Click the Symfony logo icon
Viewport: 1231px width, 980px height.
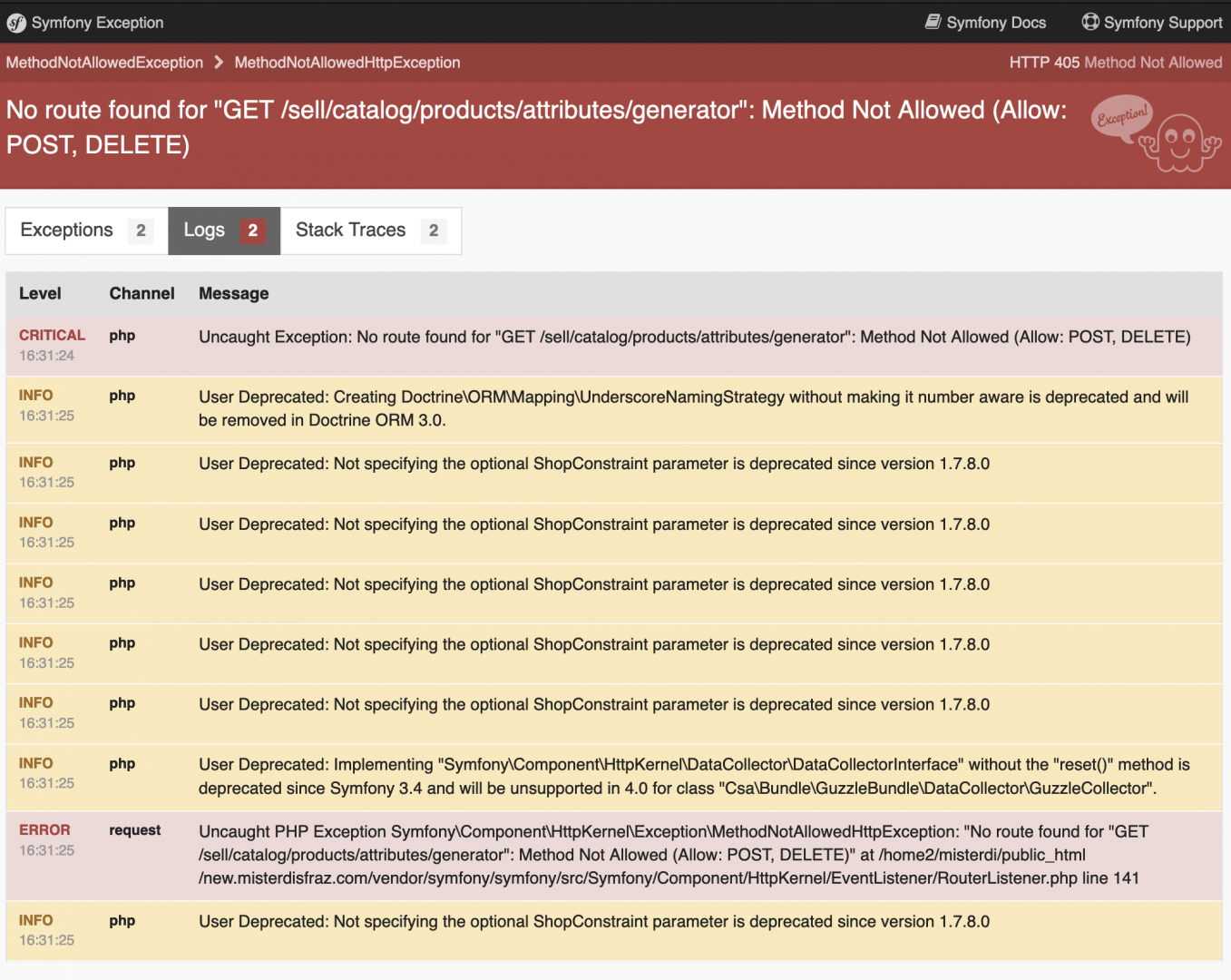click(15, 23)
